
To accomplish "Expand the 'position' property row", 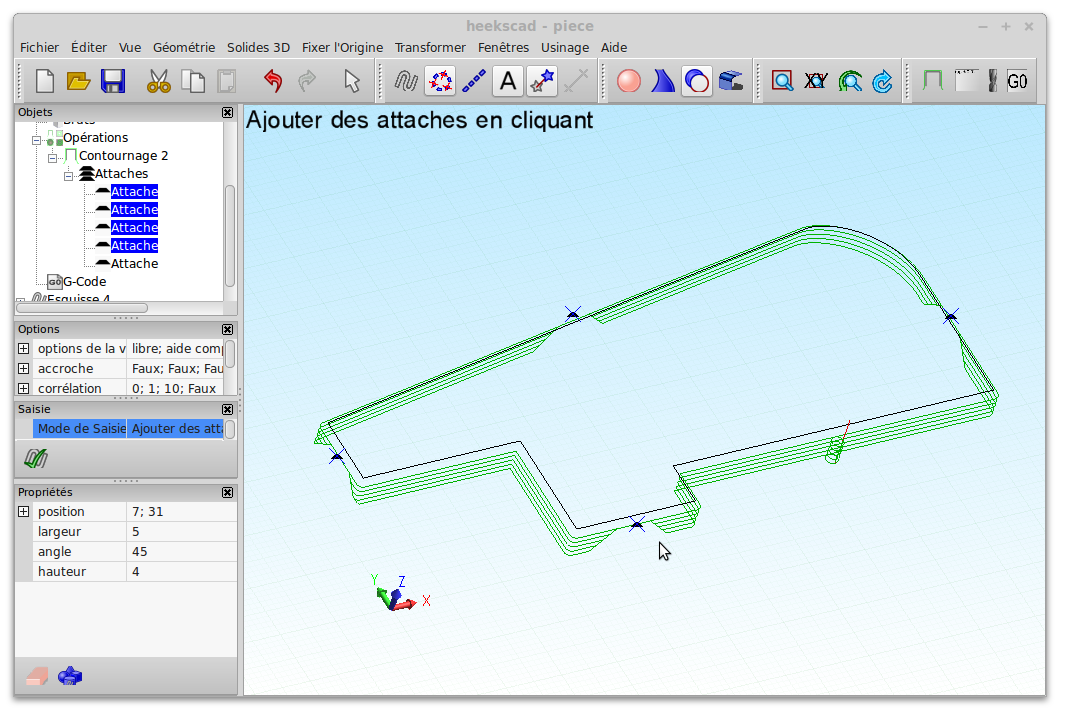I will 24,512.
